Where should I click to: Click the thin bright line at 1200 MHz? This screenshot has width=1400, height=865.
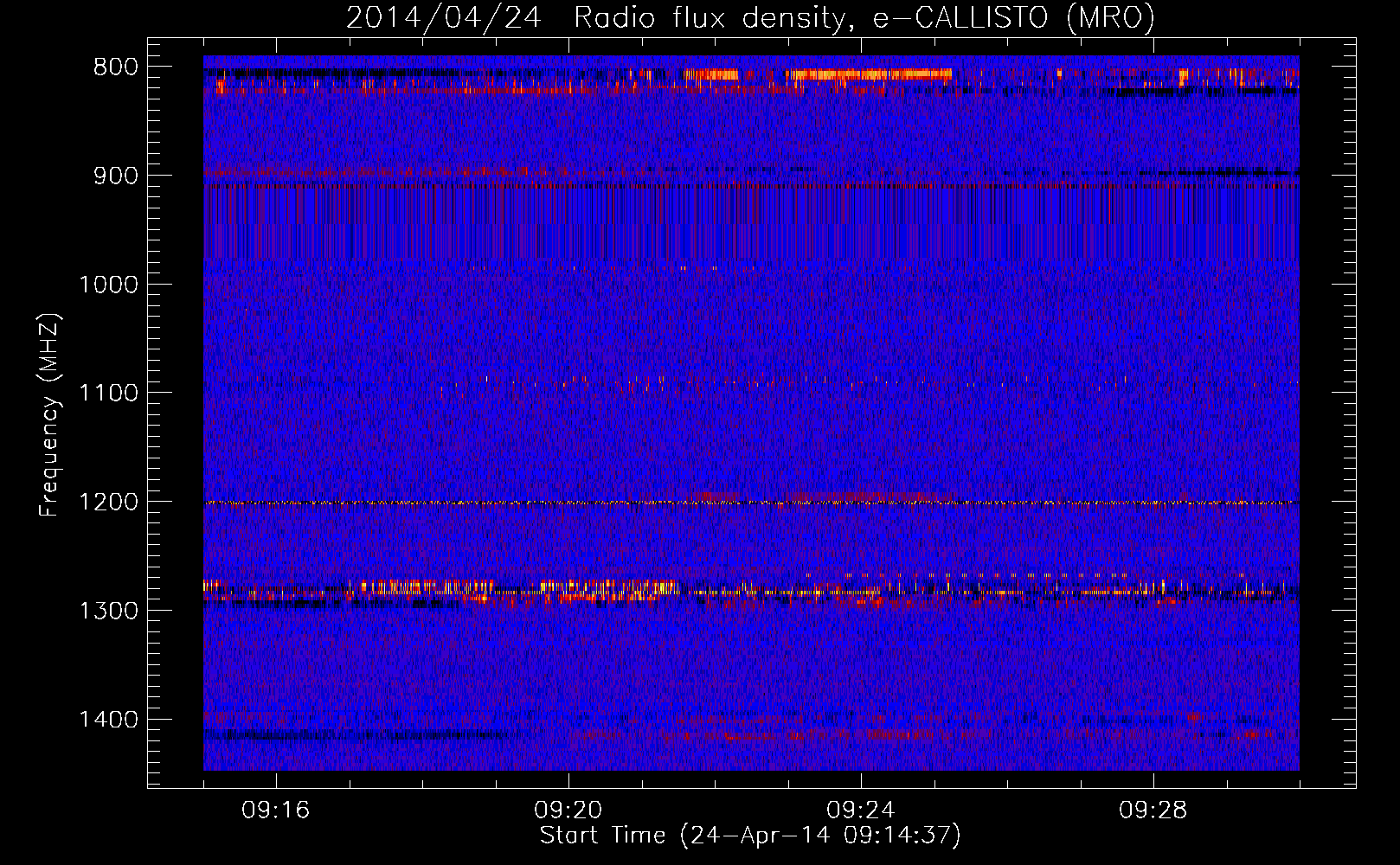(751, 503)
